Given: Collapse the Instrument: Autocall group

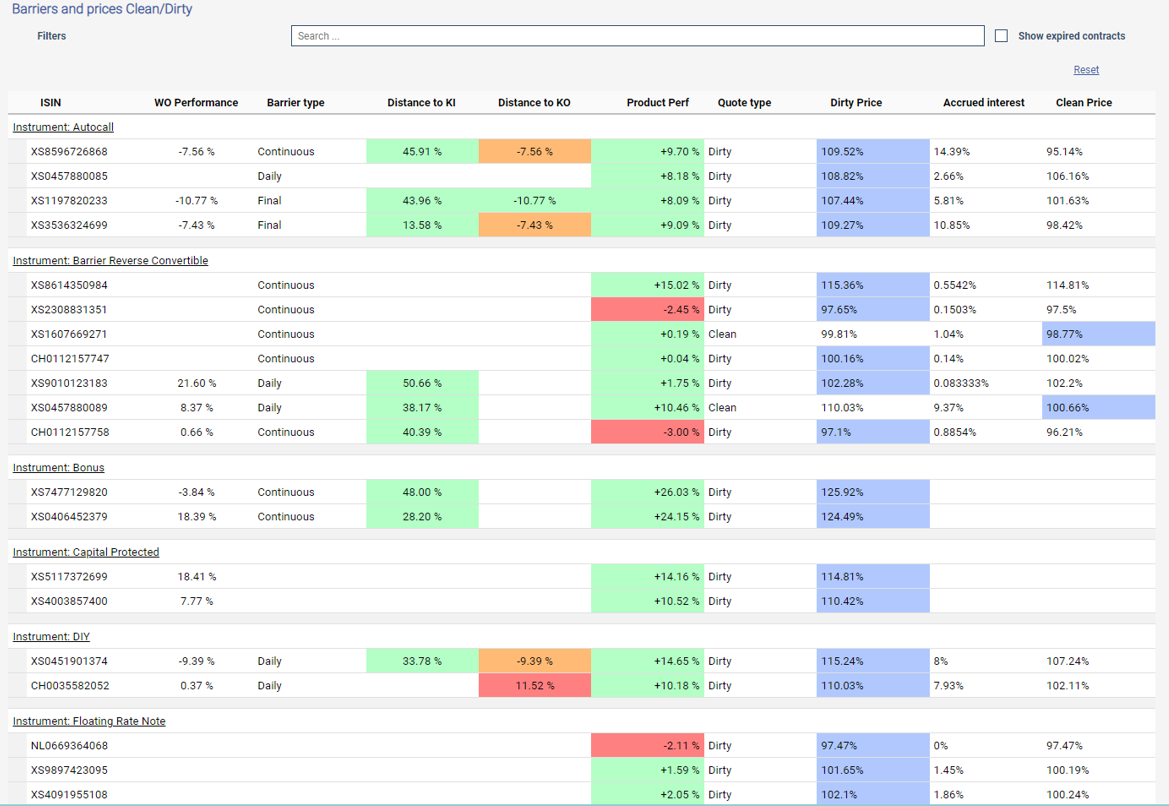Looking at the screenshot, I should pyautogui.click(x=63, y=127).
